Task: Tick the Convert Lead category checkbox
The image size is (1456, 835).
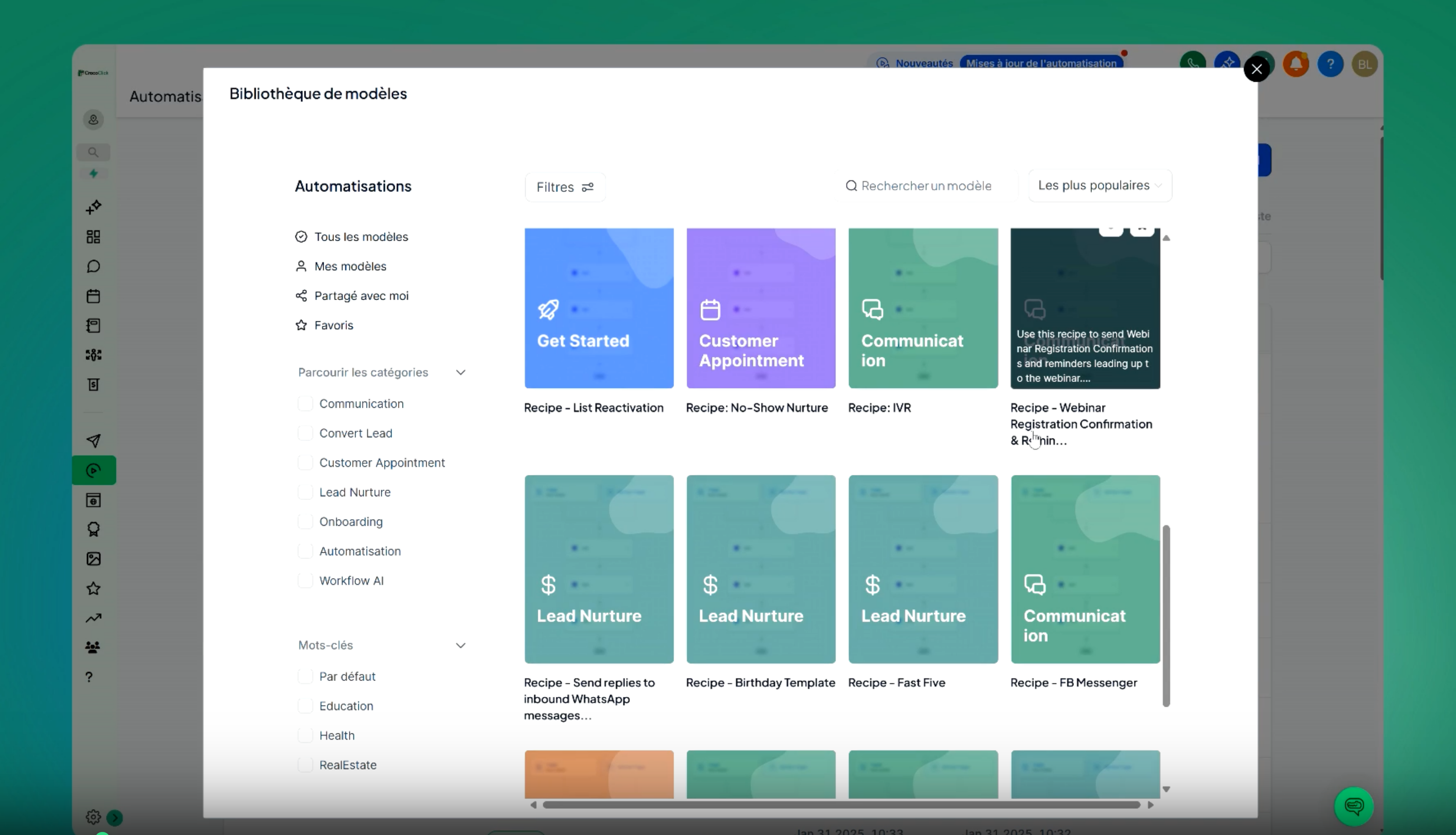Action: point(305,433)
